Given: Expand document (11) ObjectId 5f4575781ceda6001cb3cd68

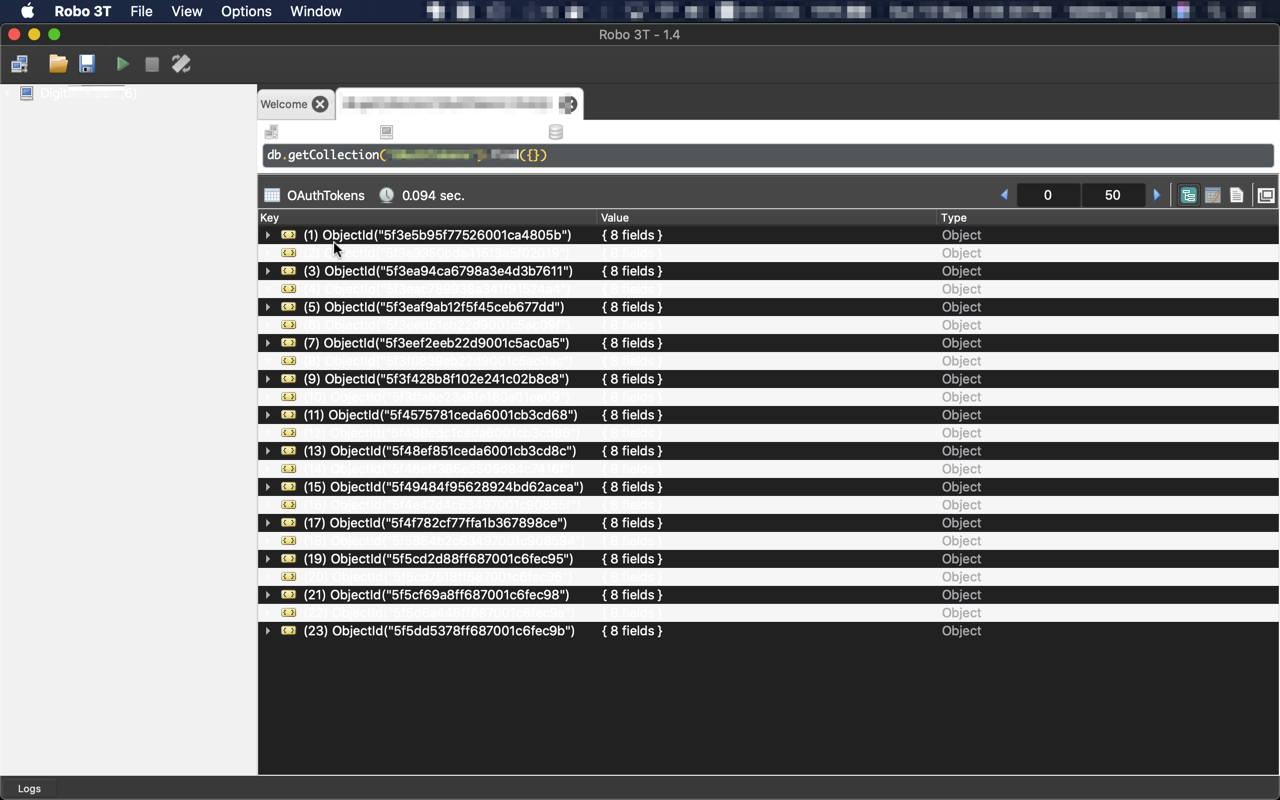Looking at the screenshot, I should pyautogui.click(x=268, y=415).
